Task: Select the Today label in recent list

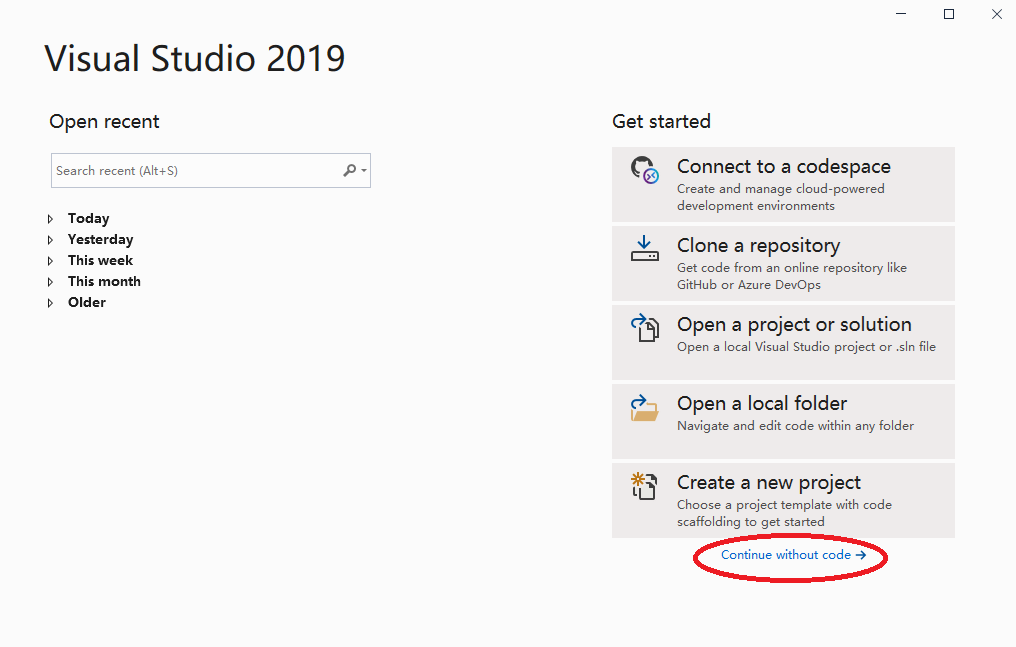Action: click(89, 219)
